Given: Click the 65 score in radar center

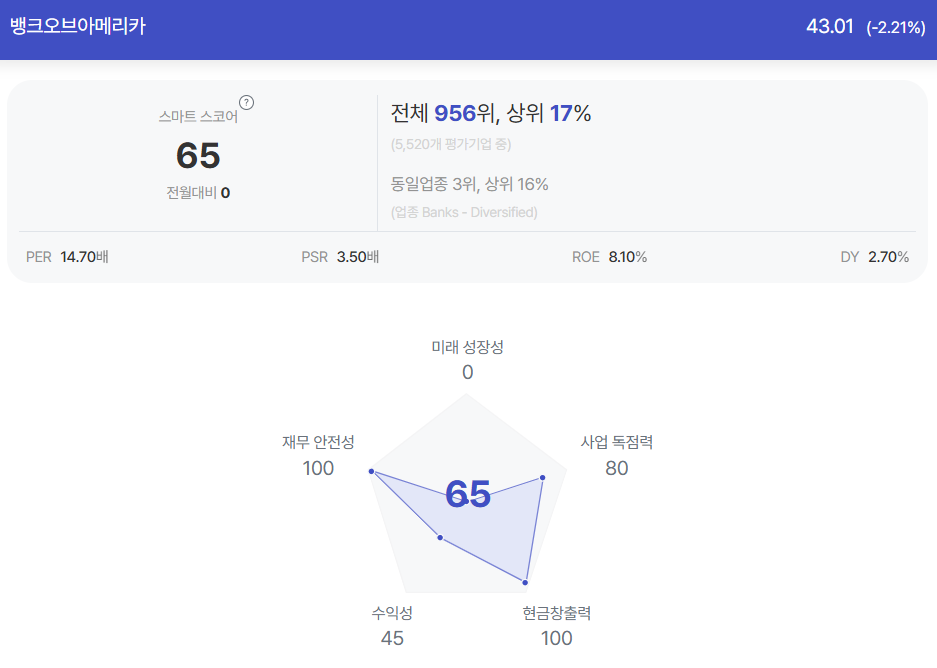Looking at the screenshot, I should click(468, 494).
